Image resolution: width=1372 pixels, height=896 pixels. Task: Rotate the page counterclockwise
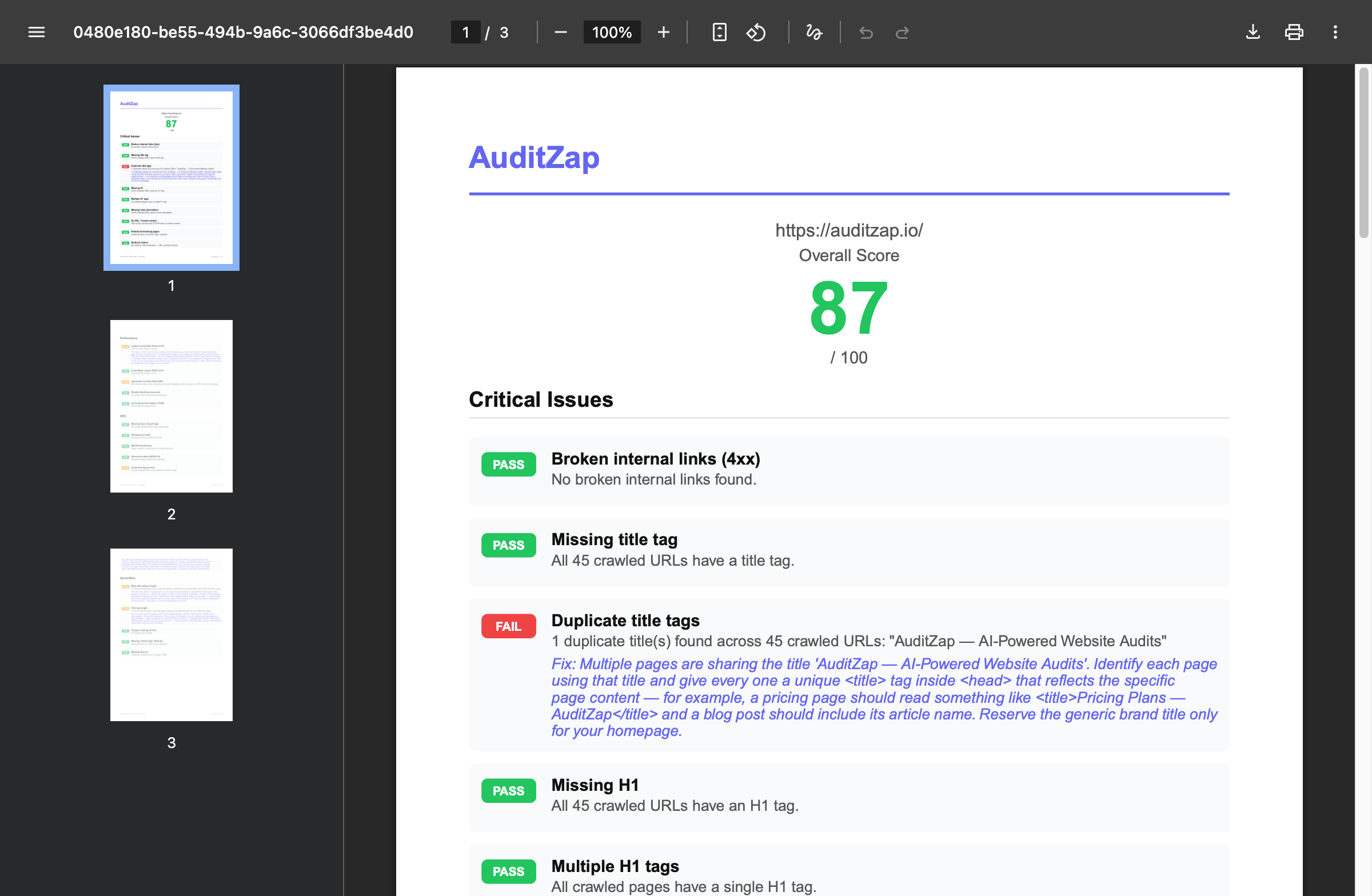[x=756, y=32]
